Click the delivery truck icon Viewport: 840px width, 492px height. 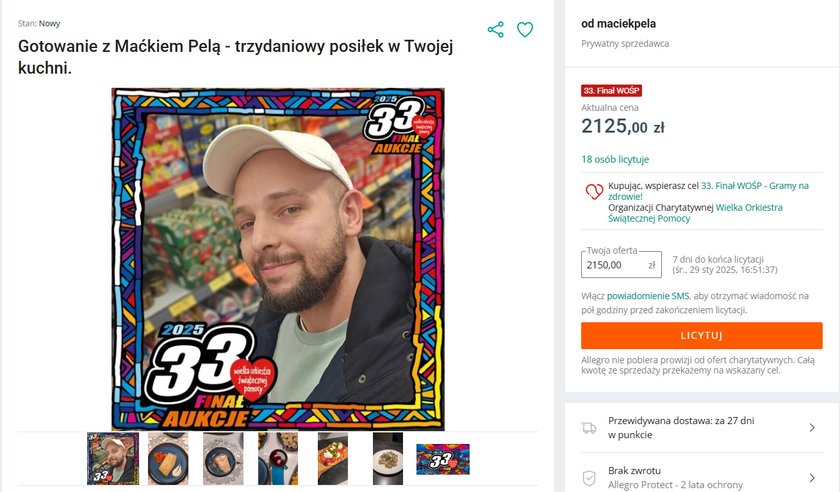589,428
